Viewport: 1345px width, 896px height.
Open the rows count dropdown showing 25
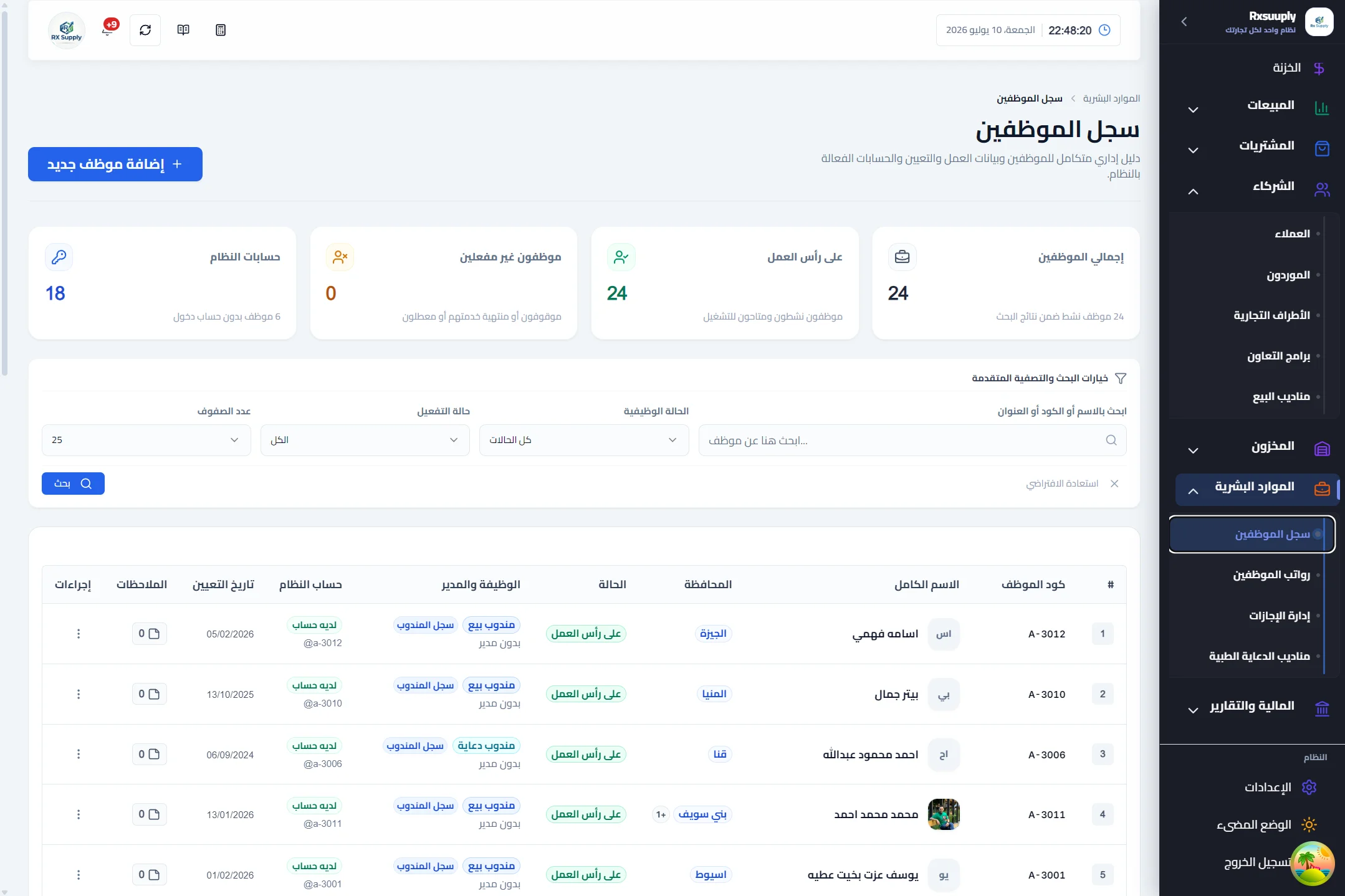(146, 440)
